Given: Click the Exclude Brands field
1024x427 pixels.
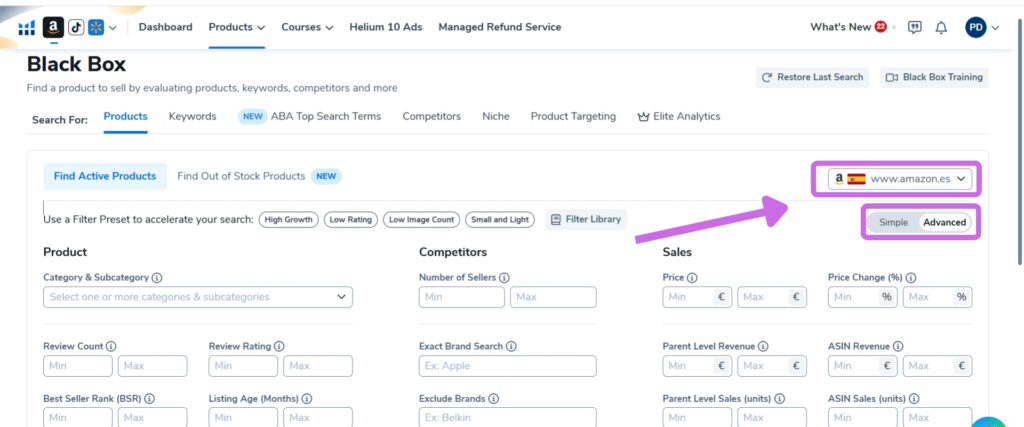Looking at the screenshot, I should (x=507, y=418).
